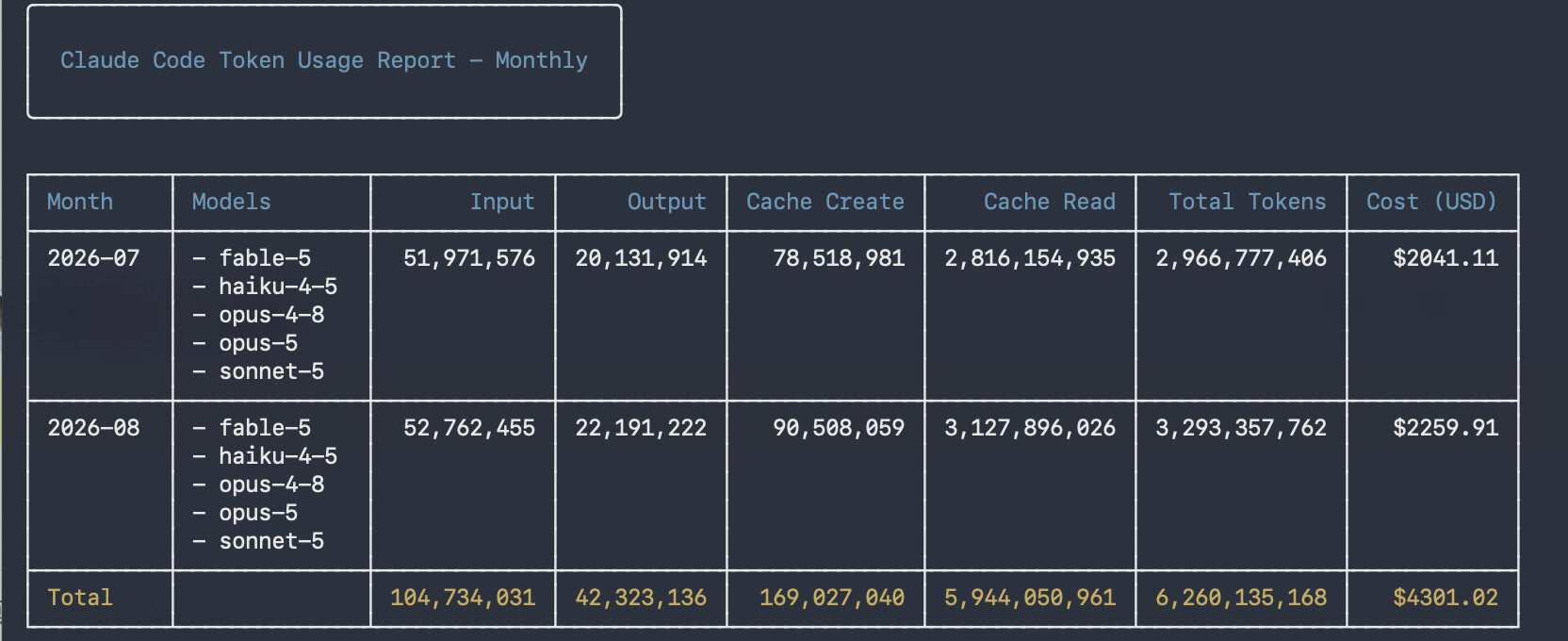Viewport: 1568px width, 641px height.
Task: Click the Output column header
Action: pos(666,202)
